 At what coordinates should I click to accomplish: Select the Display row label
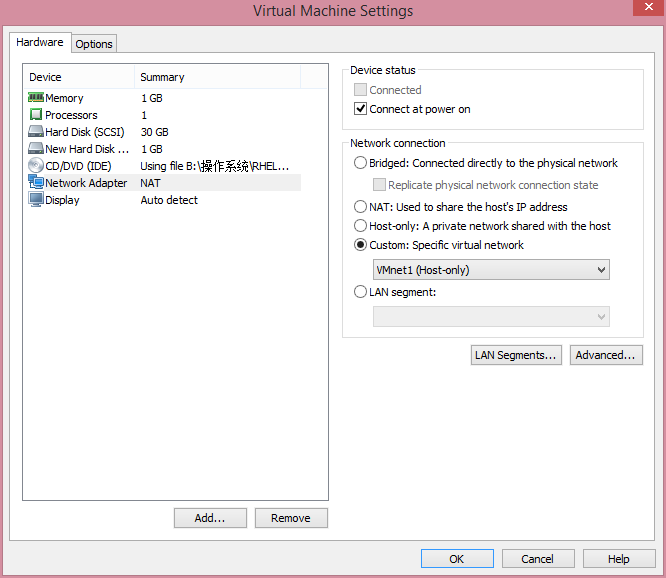[62, 200]
